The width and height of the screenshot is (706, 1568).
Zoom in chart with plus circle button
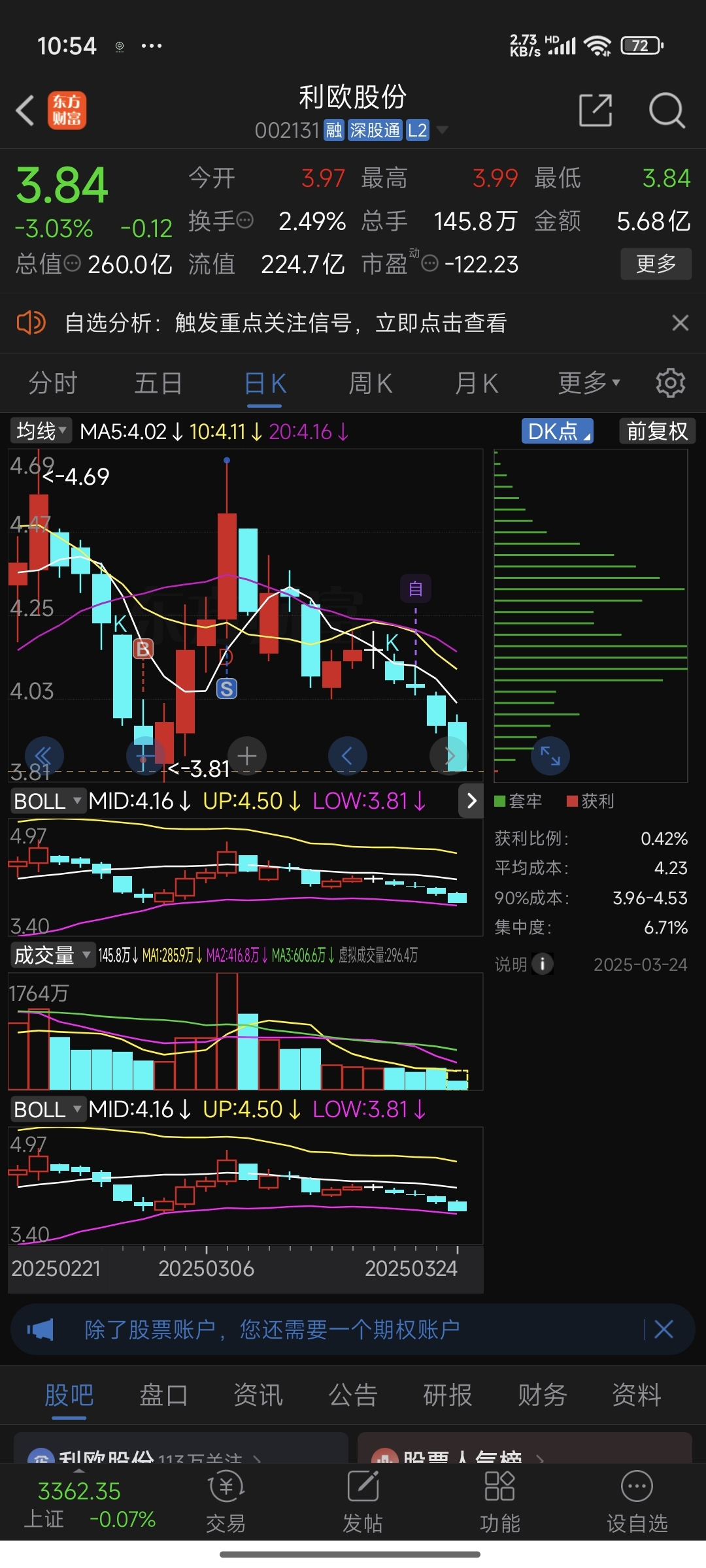pos(246,757)
